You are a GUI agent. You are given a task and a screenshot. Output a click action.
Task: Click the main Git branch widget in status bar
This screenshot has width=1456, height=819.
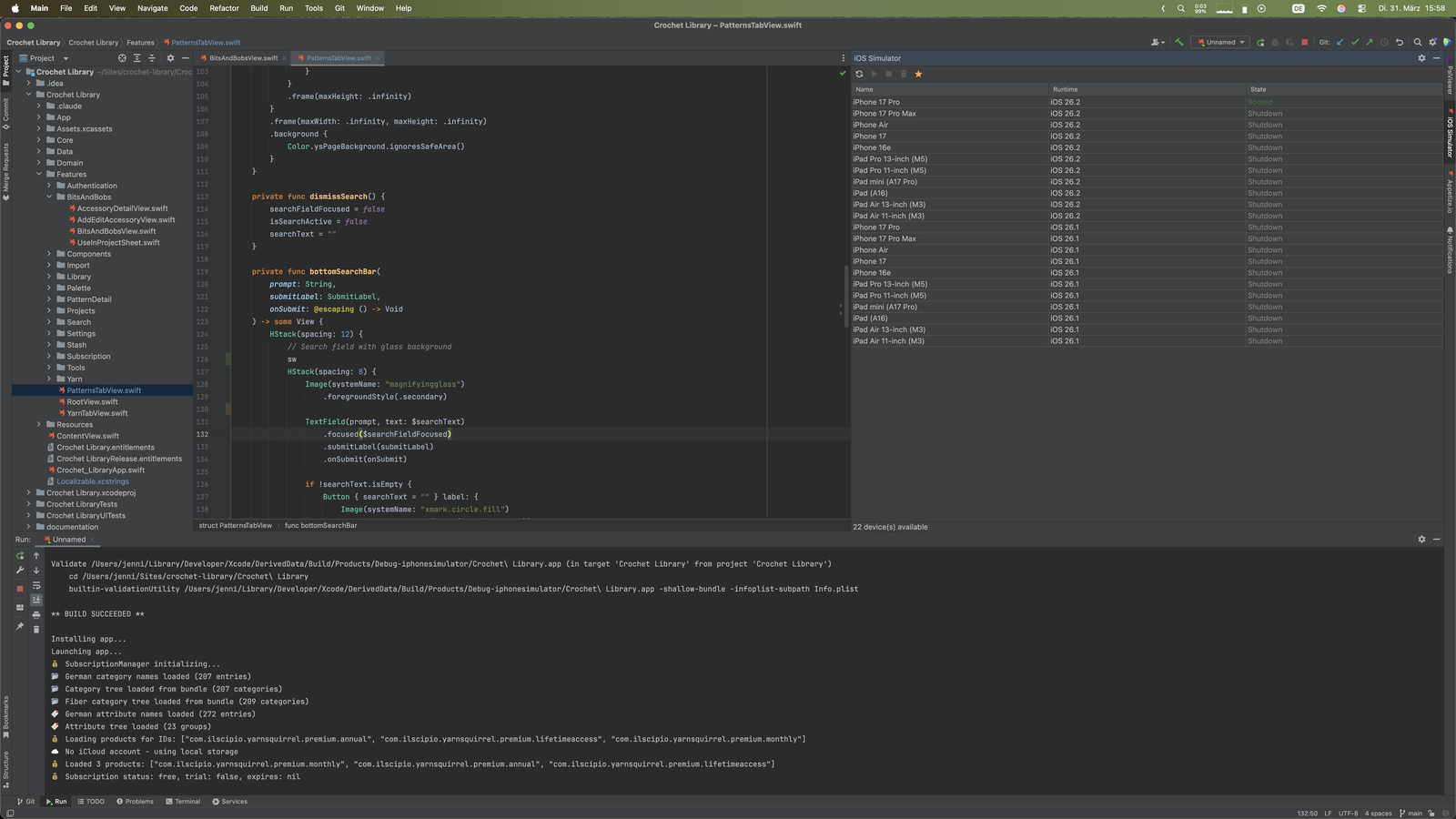pos(1410,814)
